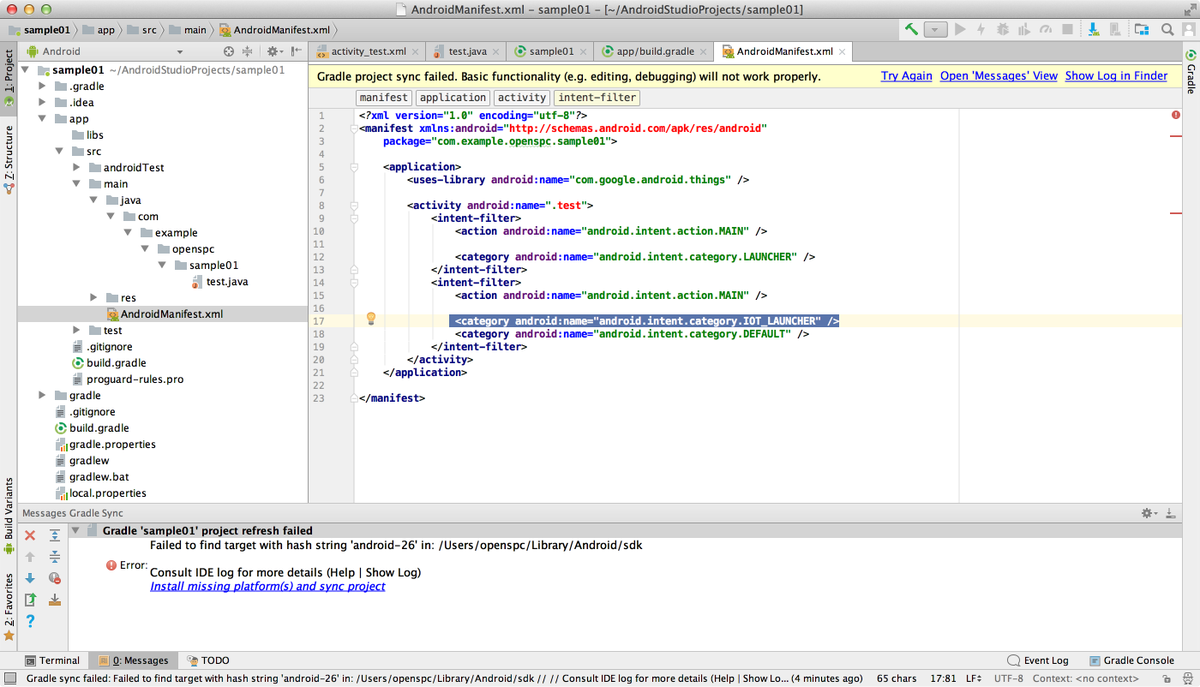1200x687 pixels.
Task: Open the Build Variants side tab
Action: click(x=9, y=516)
